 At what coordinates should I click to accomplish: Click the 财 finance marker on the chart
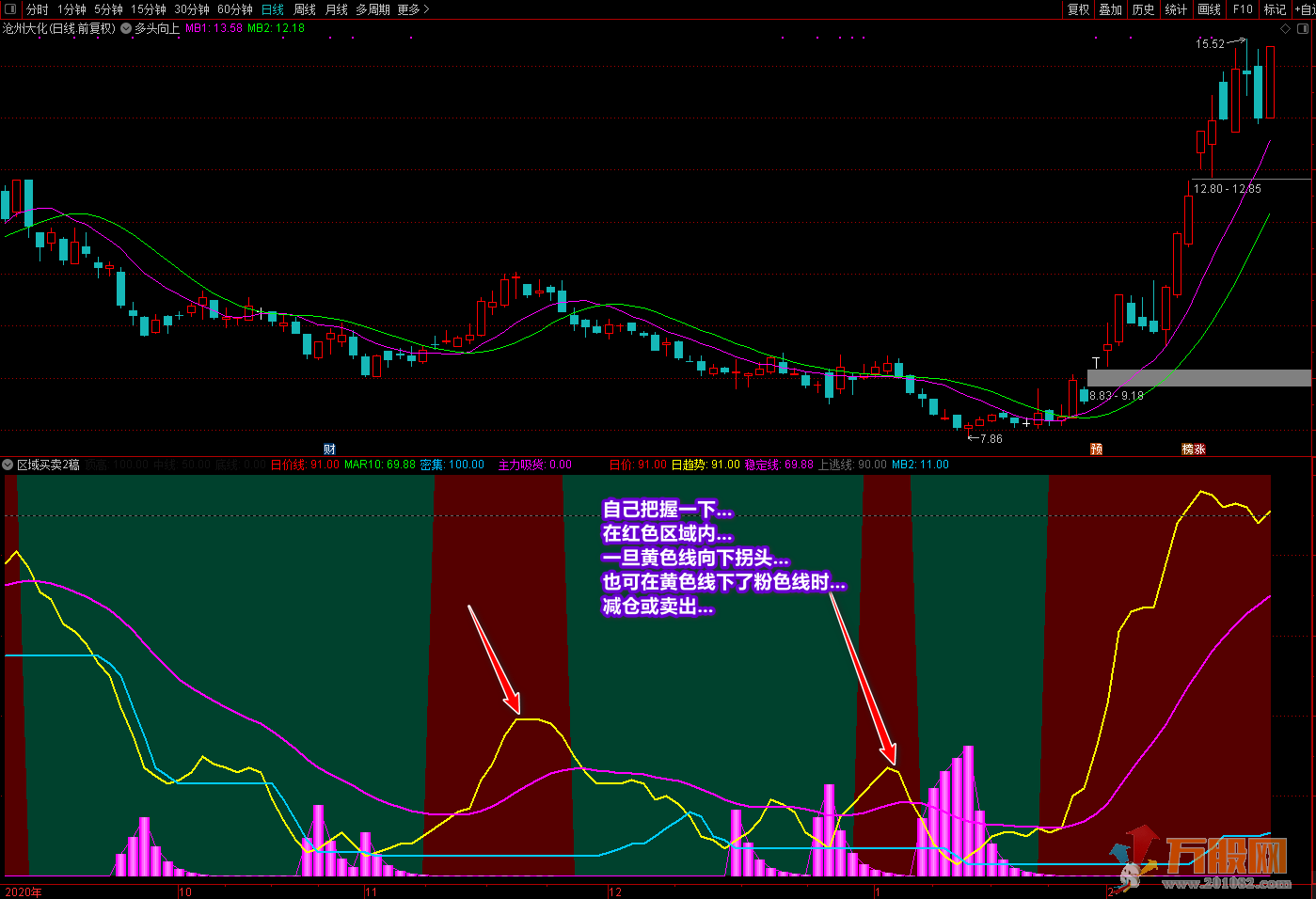click(329, 449)
